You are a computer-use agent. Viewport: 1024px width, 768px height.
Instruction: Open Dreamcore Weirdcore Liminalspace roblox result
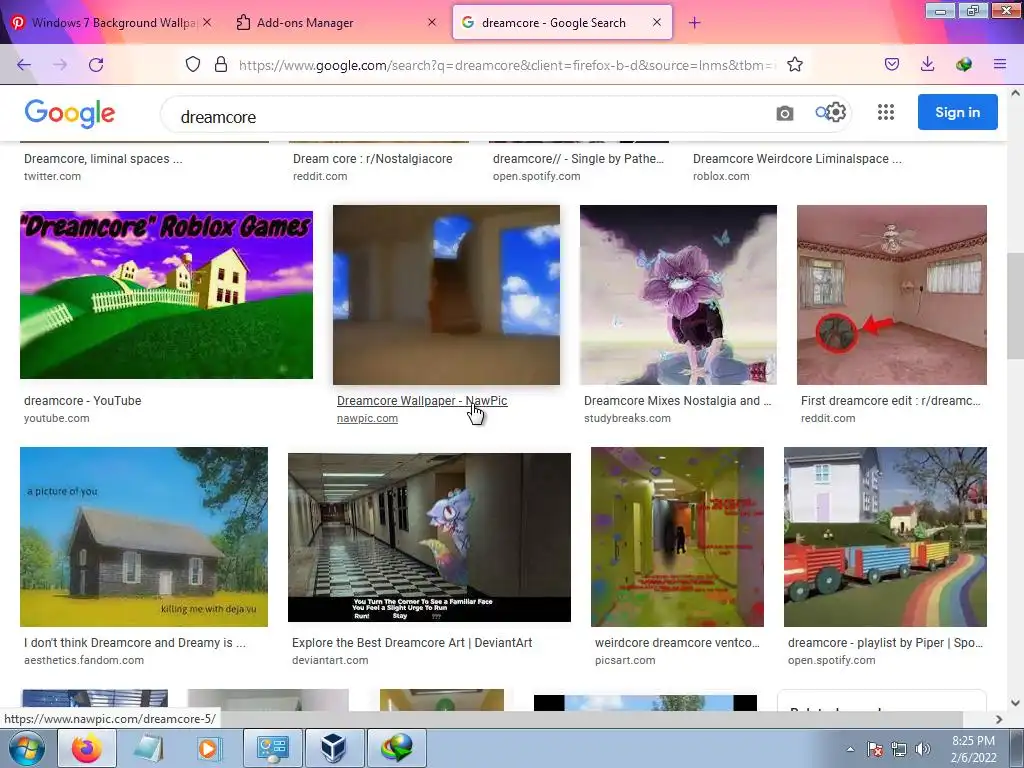point(797,159)
